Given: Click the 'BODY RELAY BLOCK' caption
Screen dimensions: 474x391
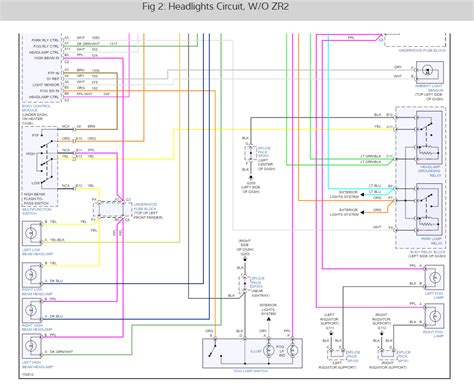Looking at the screenshot, I should tap(427, 252).
